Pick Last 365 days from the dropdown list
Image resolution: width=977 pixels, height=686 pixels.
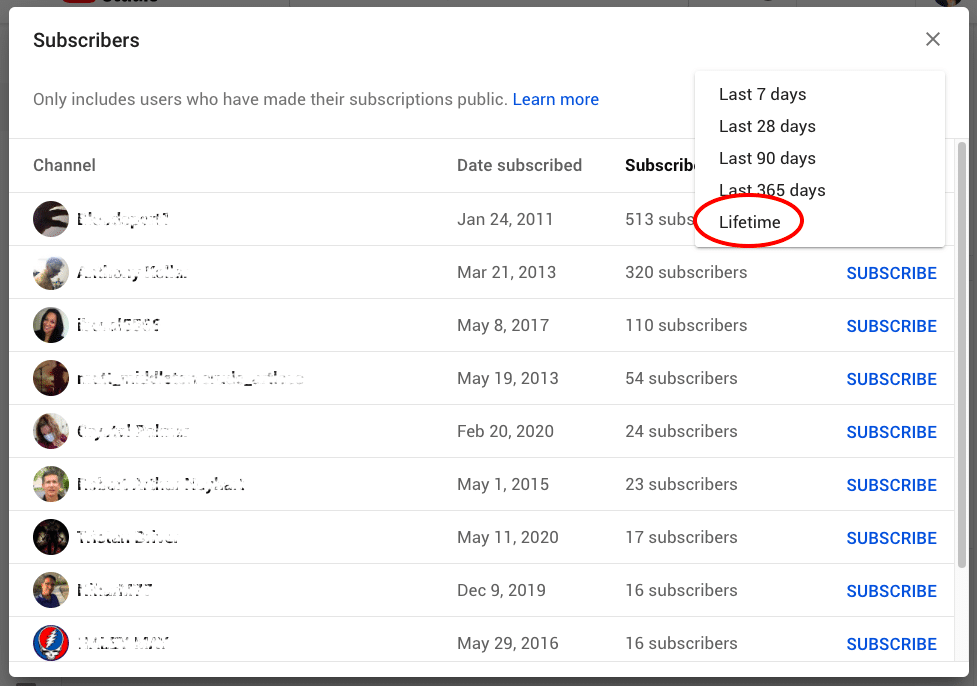point(772,190)
